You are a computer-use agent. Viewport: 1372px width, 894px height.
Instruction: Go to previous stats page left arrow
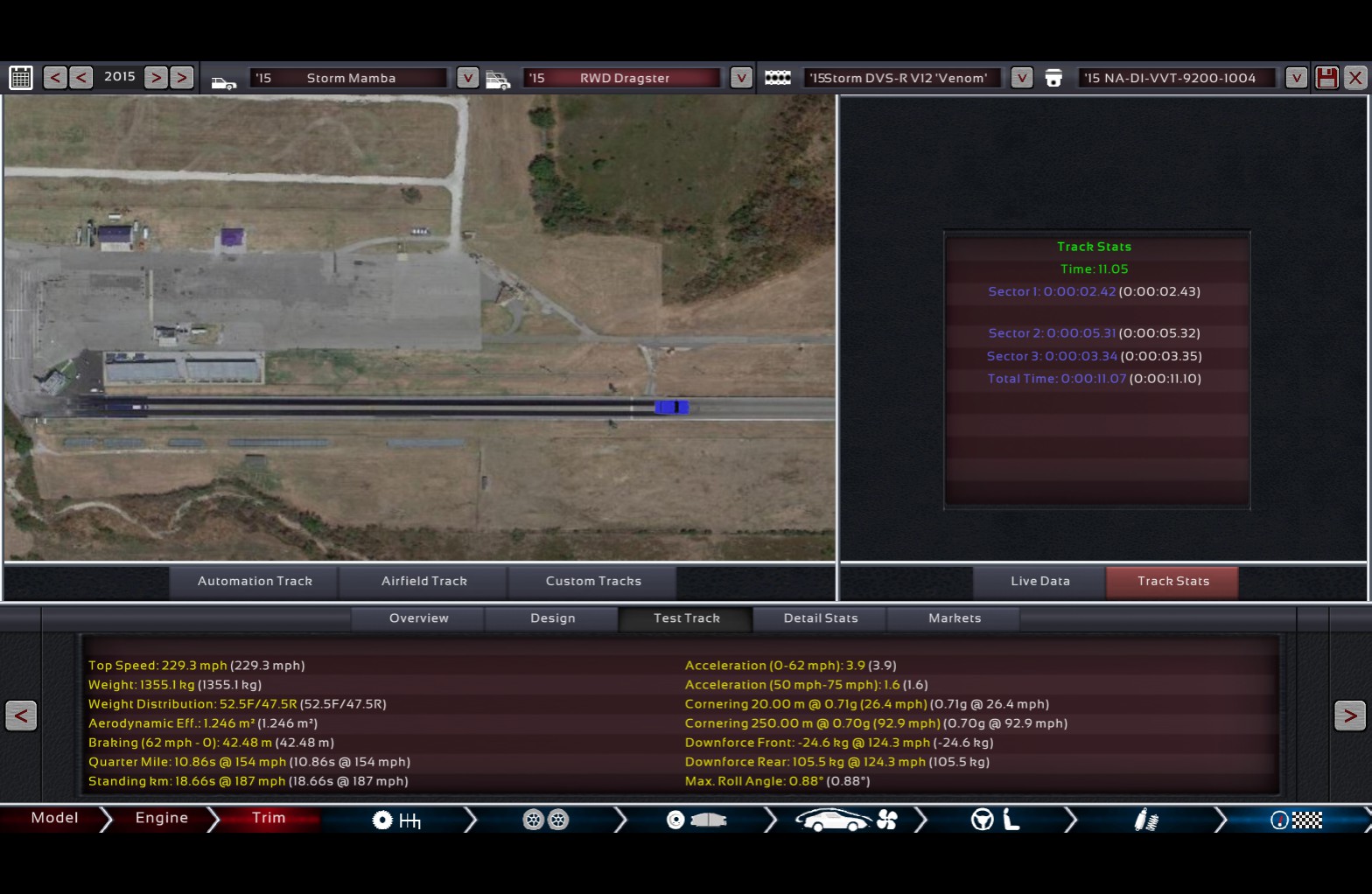click(21, 716)
